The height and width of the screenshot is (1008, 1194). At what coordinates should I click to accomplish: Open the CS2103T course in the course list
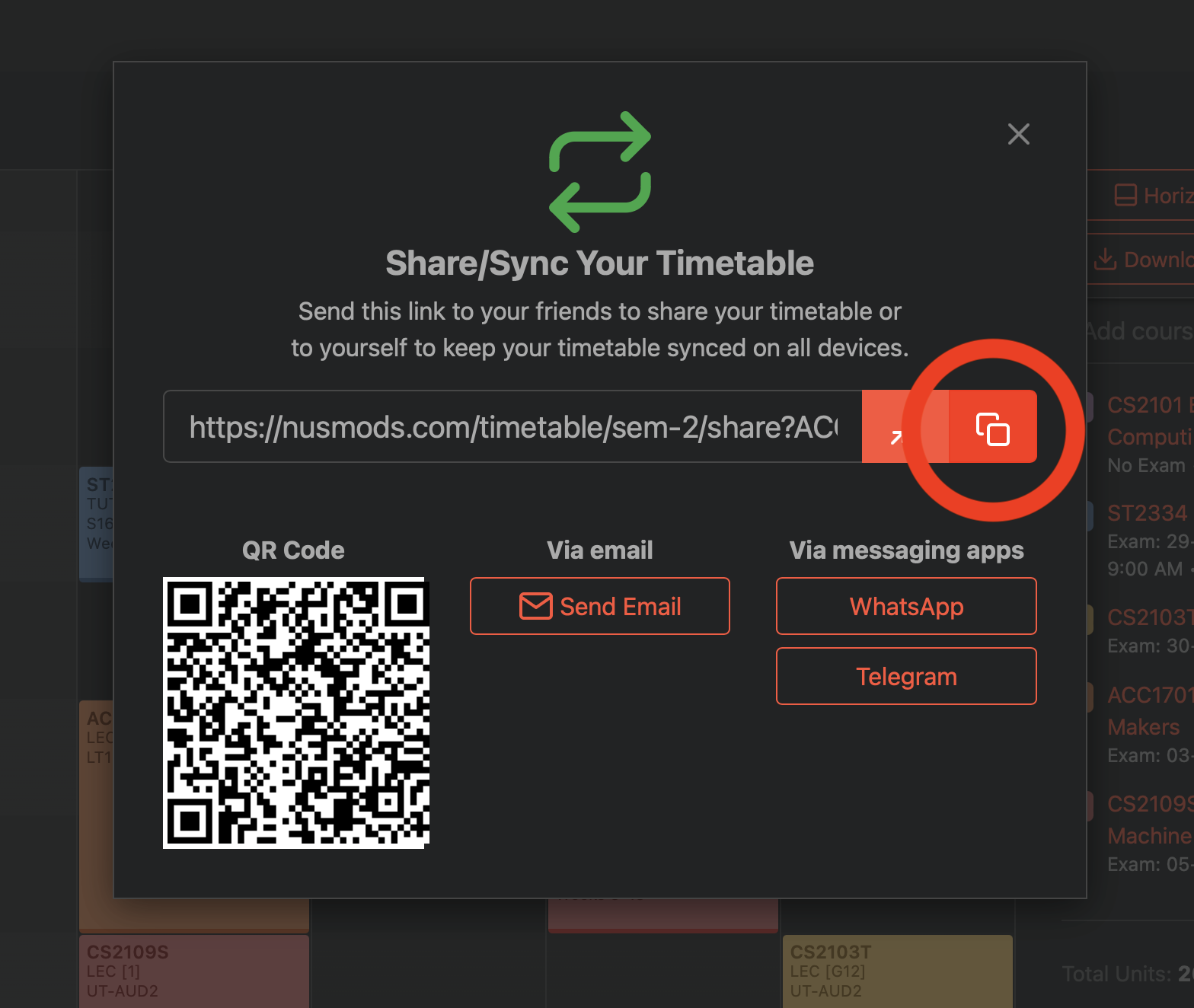(x=1150, y=617)
